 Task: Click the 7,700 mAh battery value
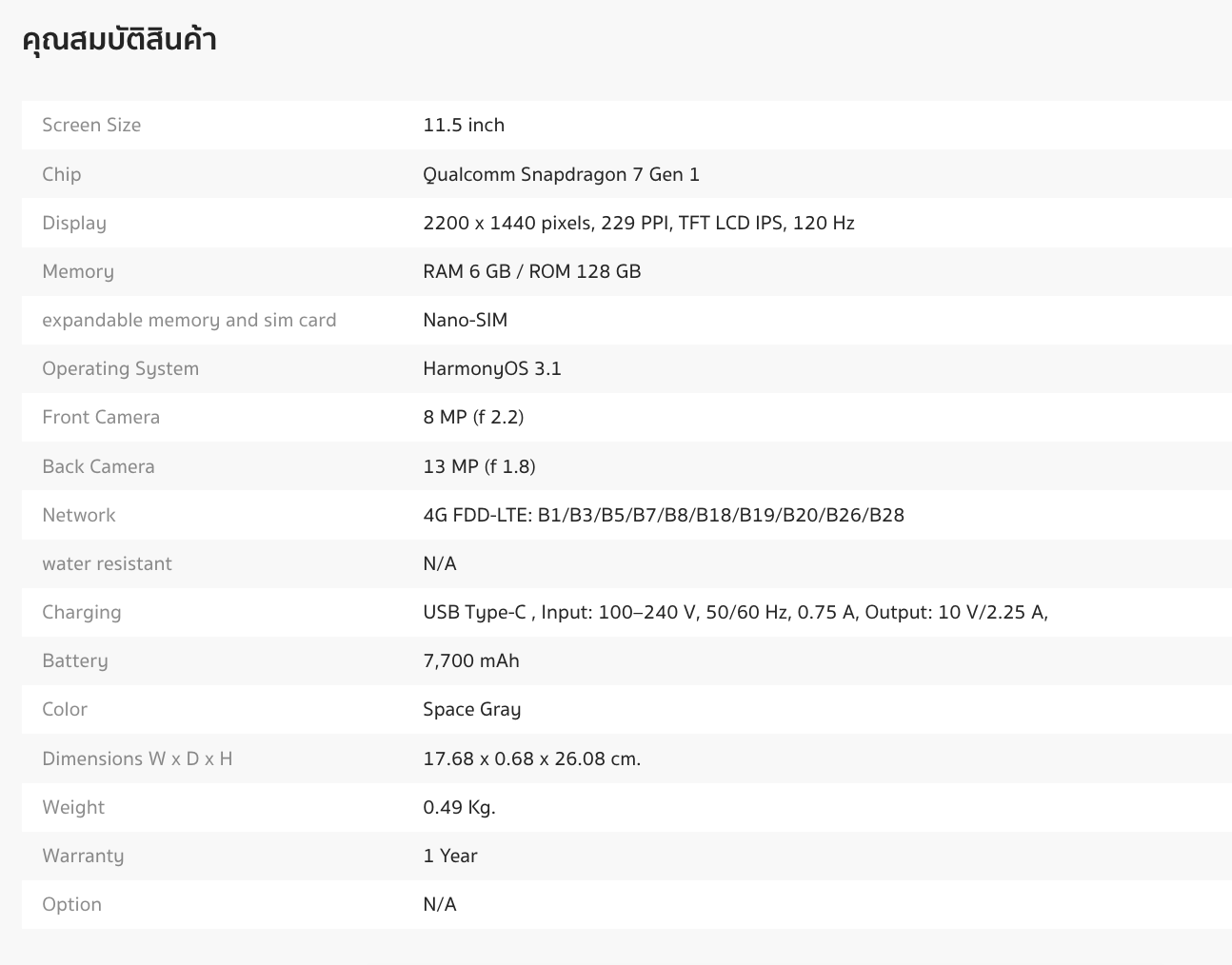click(471, 660)
